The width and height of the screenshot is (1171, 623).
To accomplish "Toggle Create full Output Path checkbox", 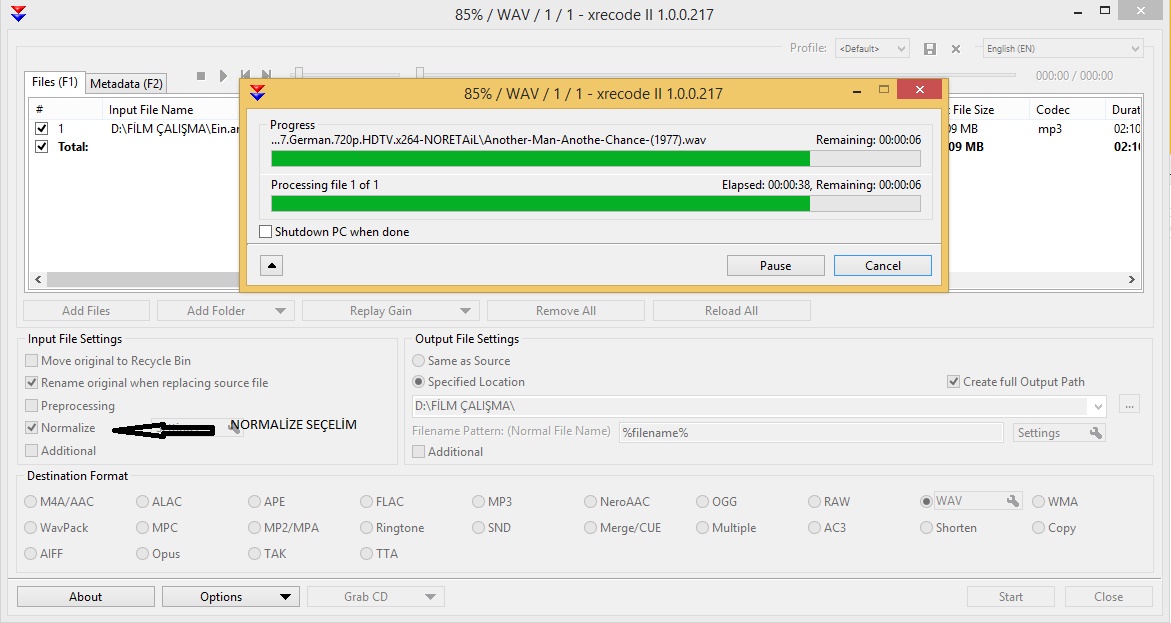I will pos(954,382).
